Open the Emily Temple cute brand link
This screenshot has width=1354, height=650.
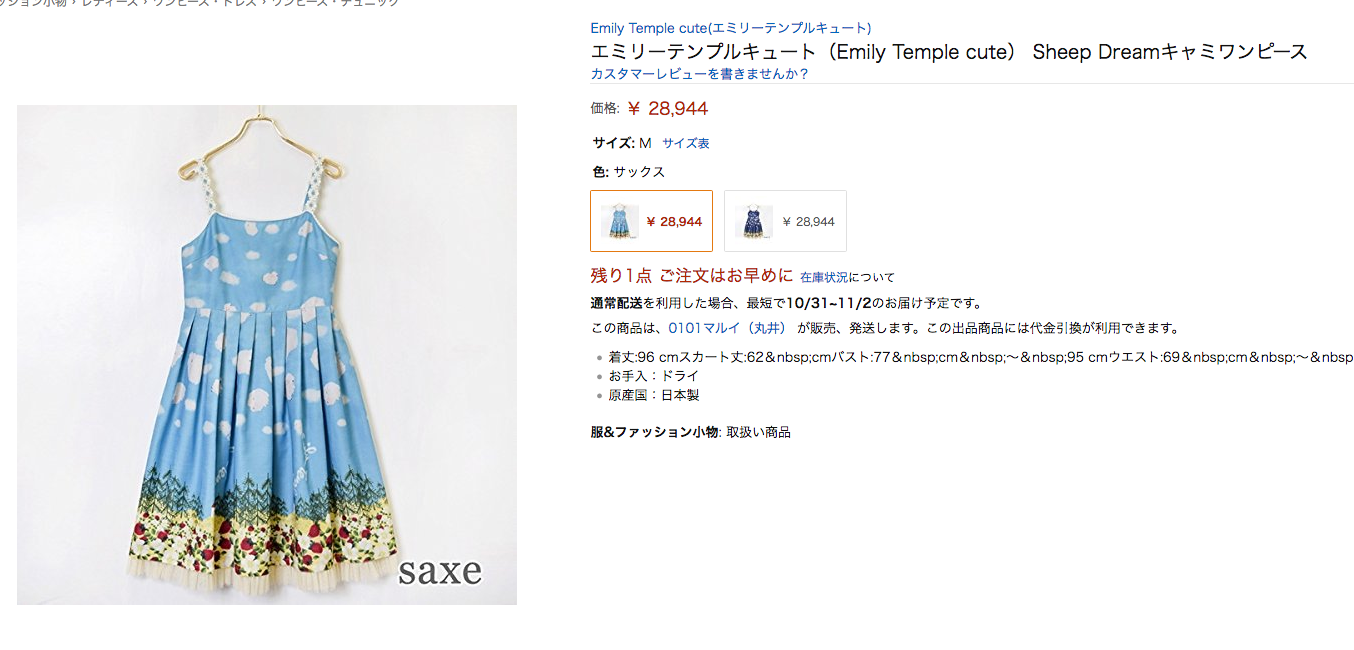(730, 28)
